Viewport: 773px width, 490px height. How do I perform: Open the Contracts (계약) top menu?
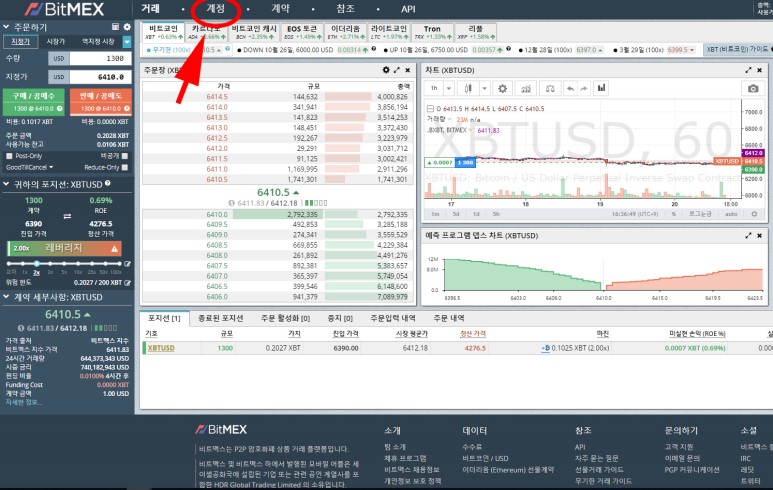click(x=281, y=8)
